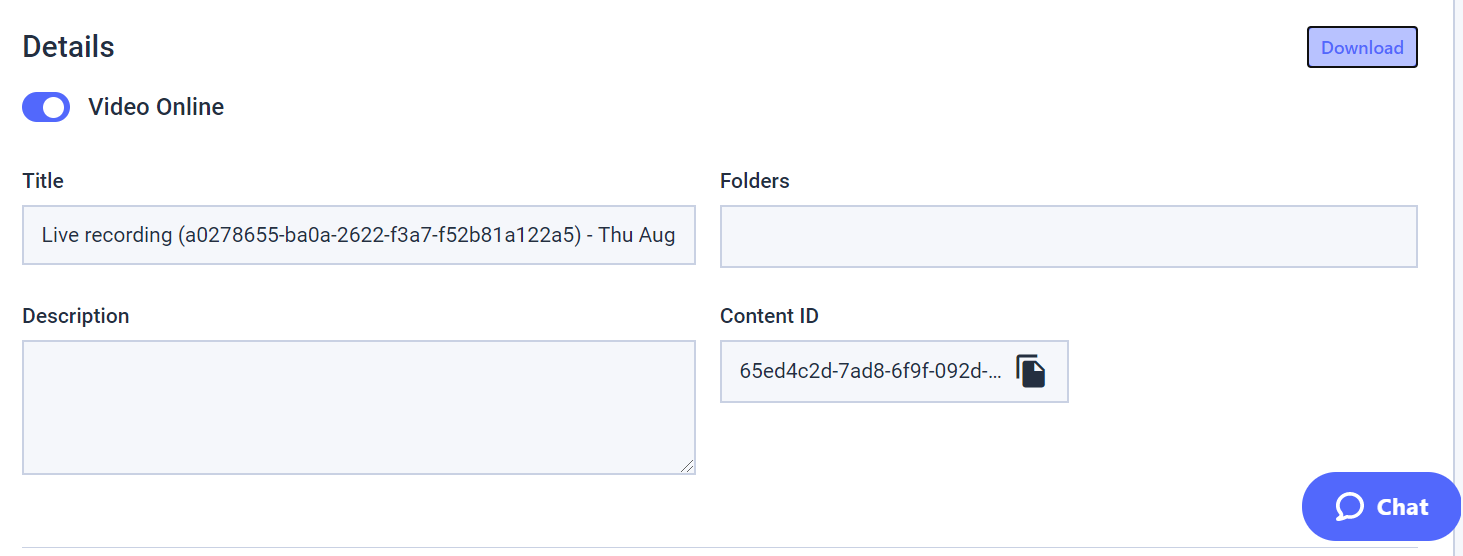Screen dimensions: 1463x556
Task: Grab the Description box resize handle
Action: click(x=687, y=466)
